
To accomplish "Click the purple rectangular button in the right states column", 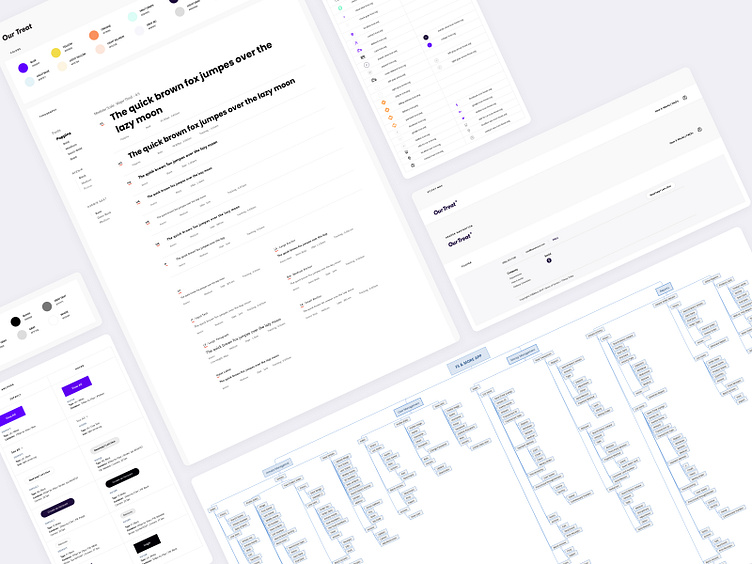I will click(77, 386).
